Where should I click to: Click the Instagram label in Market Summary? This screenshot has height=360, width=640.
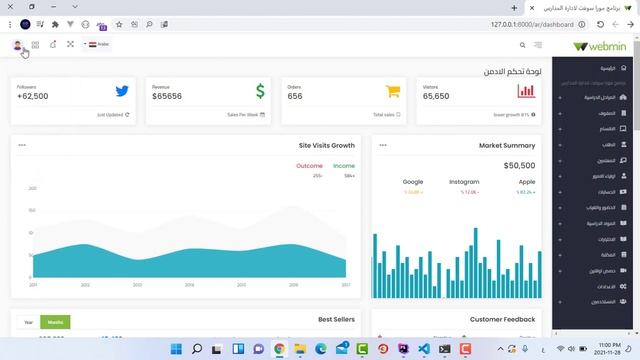[x=464, y=182]
